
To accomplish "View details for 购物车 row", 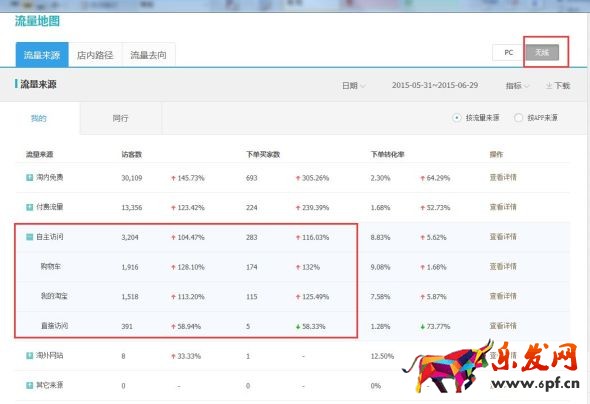I will tap(503, 266).
